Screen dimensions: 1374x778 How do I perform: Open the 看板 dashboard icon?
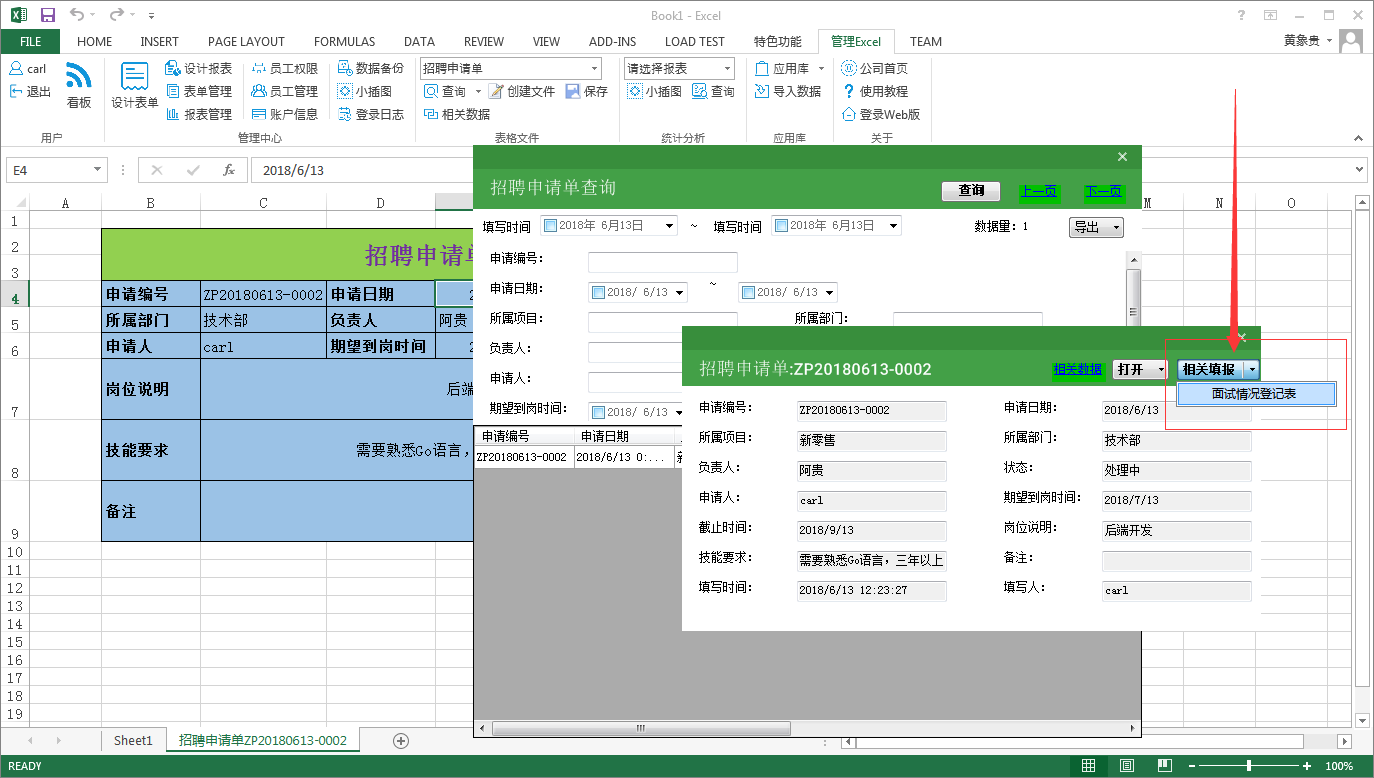click(x=79, y=85)
